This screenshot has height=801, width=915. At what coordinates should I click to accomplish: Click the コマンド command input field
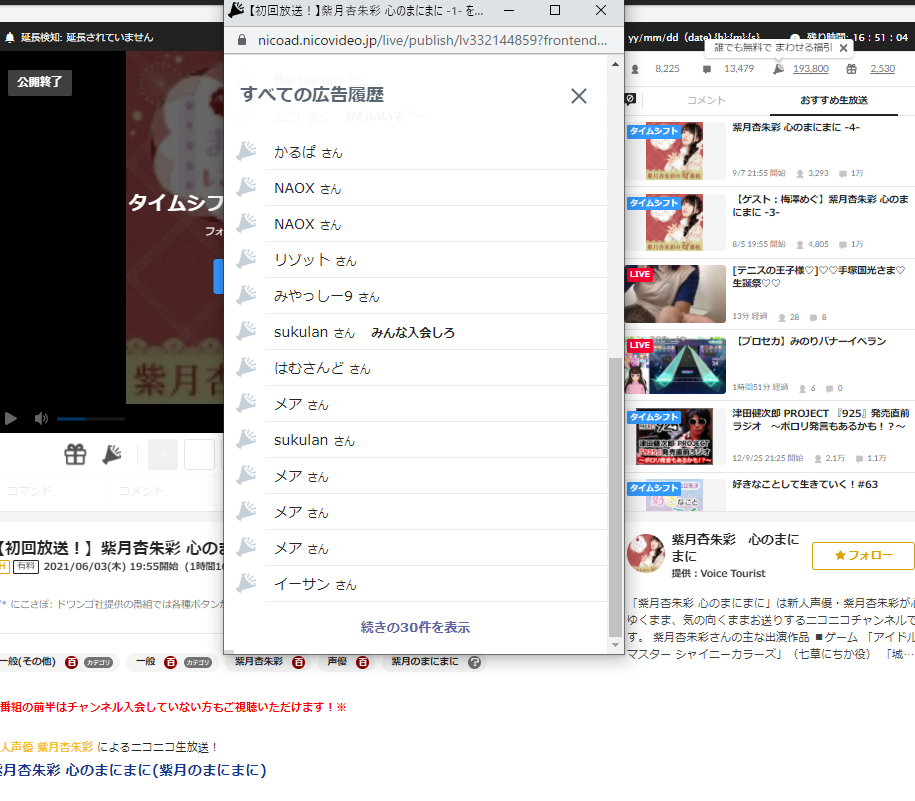click(54, 491)
